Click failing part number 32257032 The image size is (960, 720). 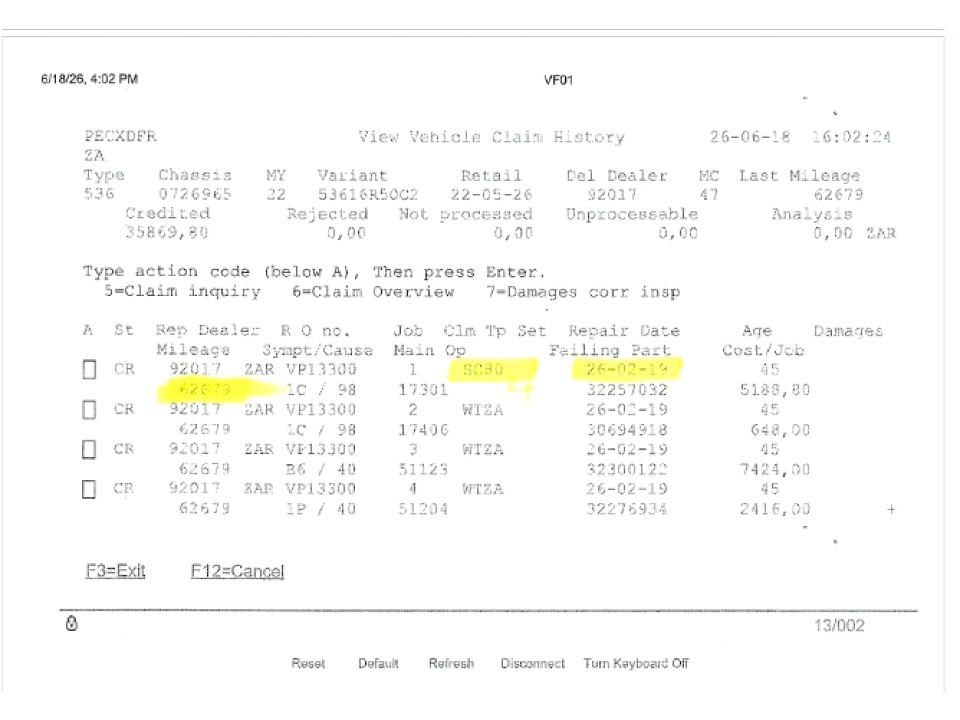[x=627, y=390]
